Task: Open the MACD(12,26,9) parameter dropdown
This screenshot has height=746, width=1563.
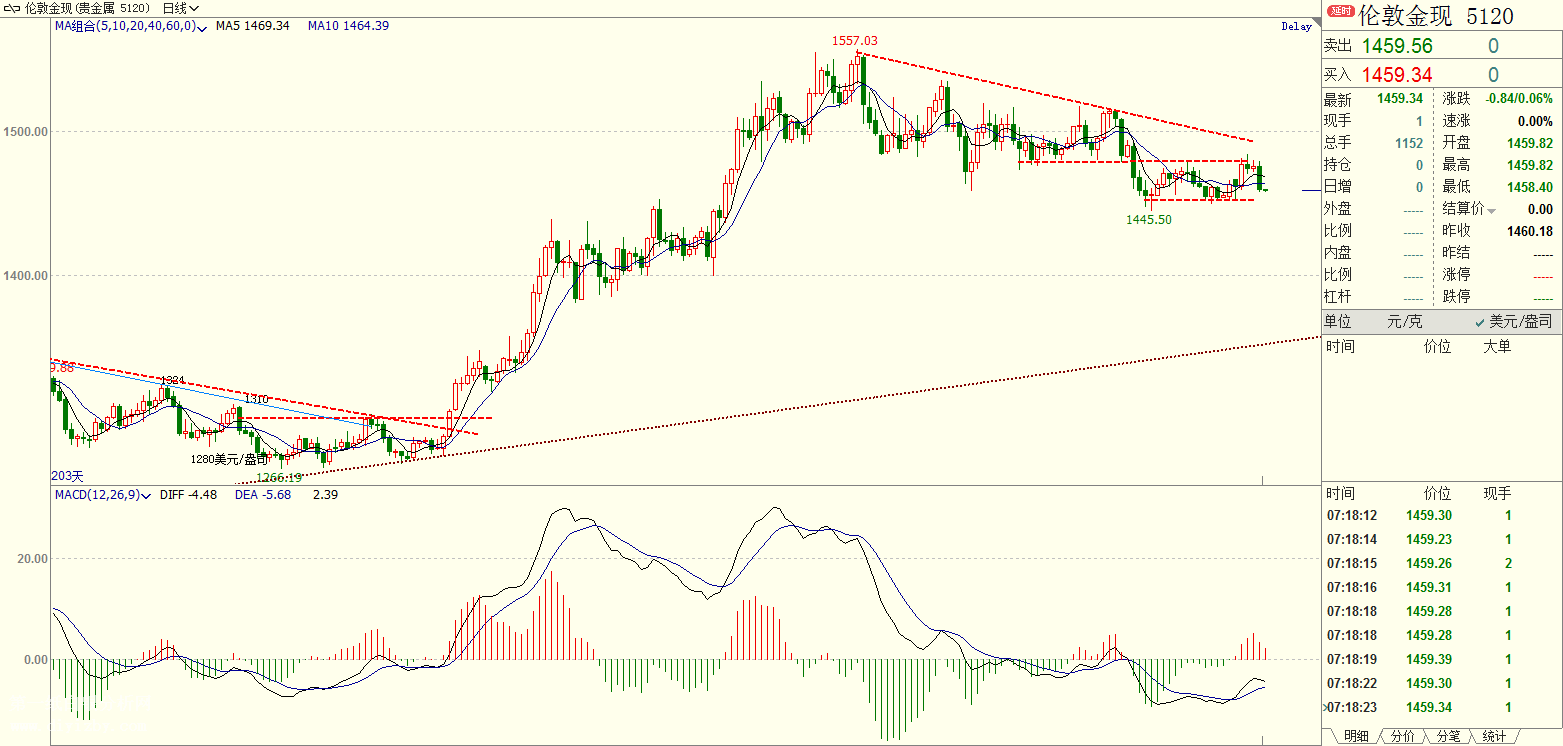Action: click(x=147, y=495)
